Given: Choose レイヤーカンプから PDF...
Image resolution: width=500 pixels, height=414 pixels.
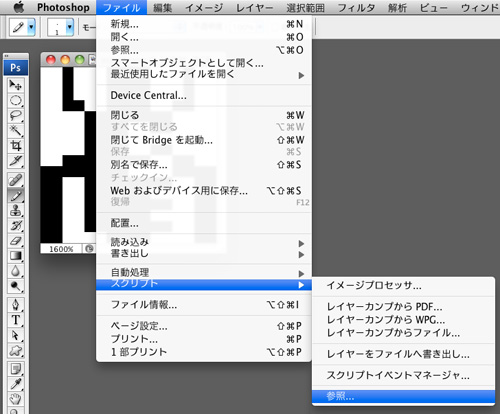Looking at the screenshot, I should pyautogui.click(x=403, y=307).
